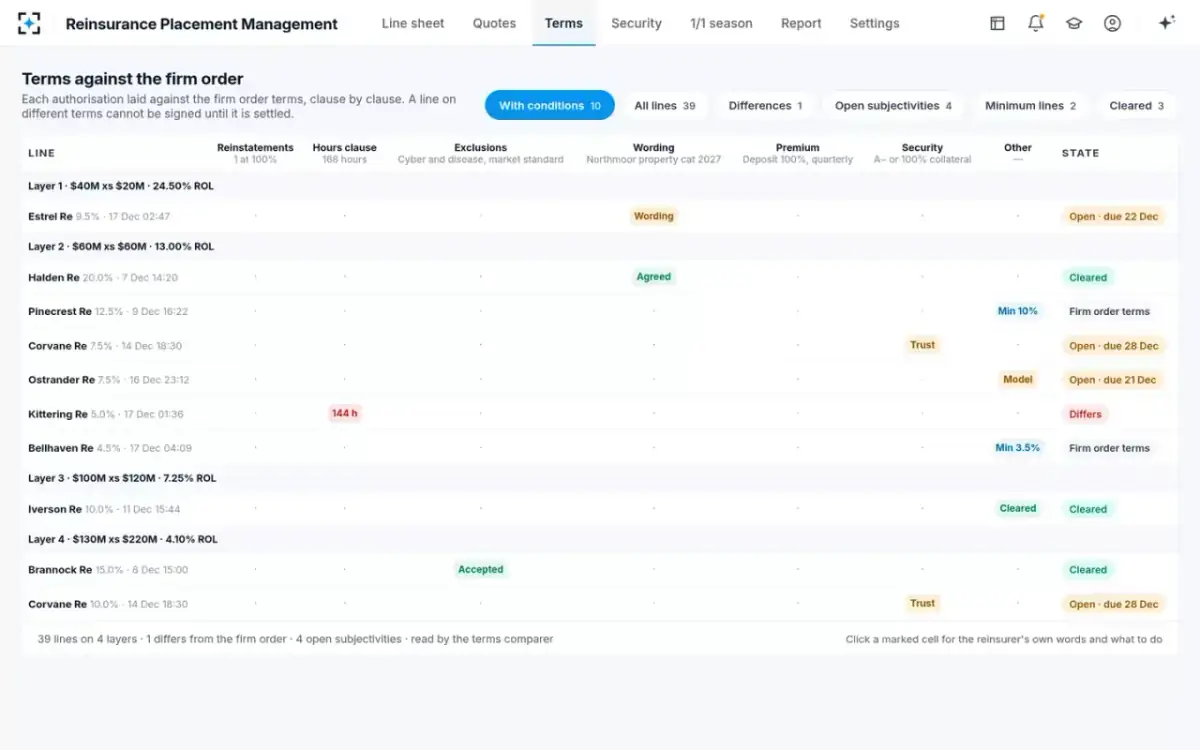The width and height of the screenshot is (1200, 750).
Task: Click the Wording cell for Estrel Re
Action: tap(654, 216)
